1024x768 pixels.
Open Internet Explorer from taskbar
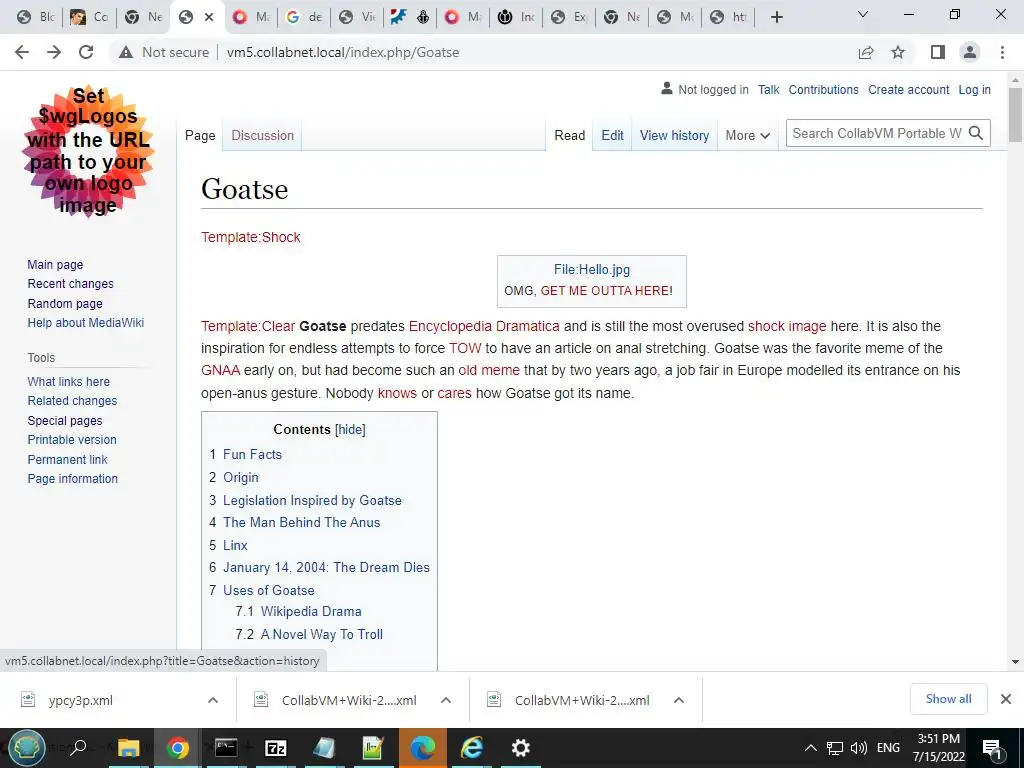(x=472, y=748)
